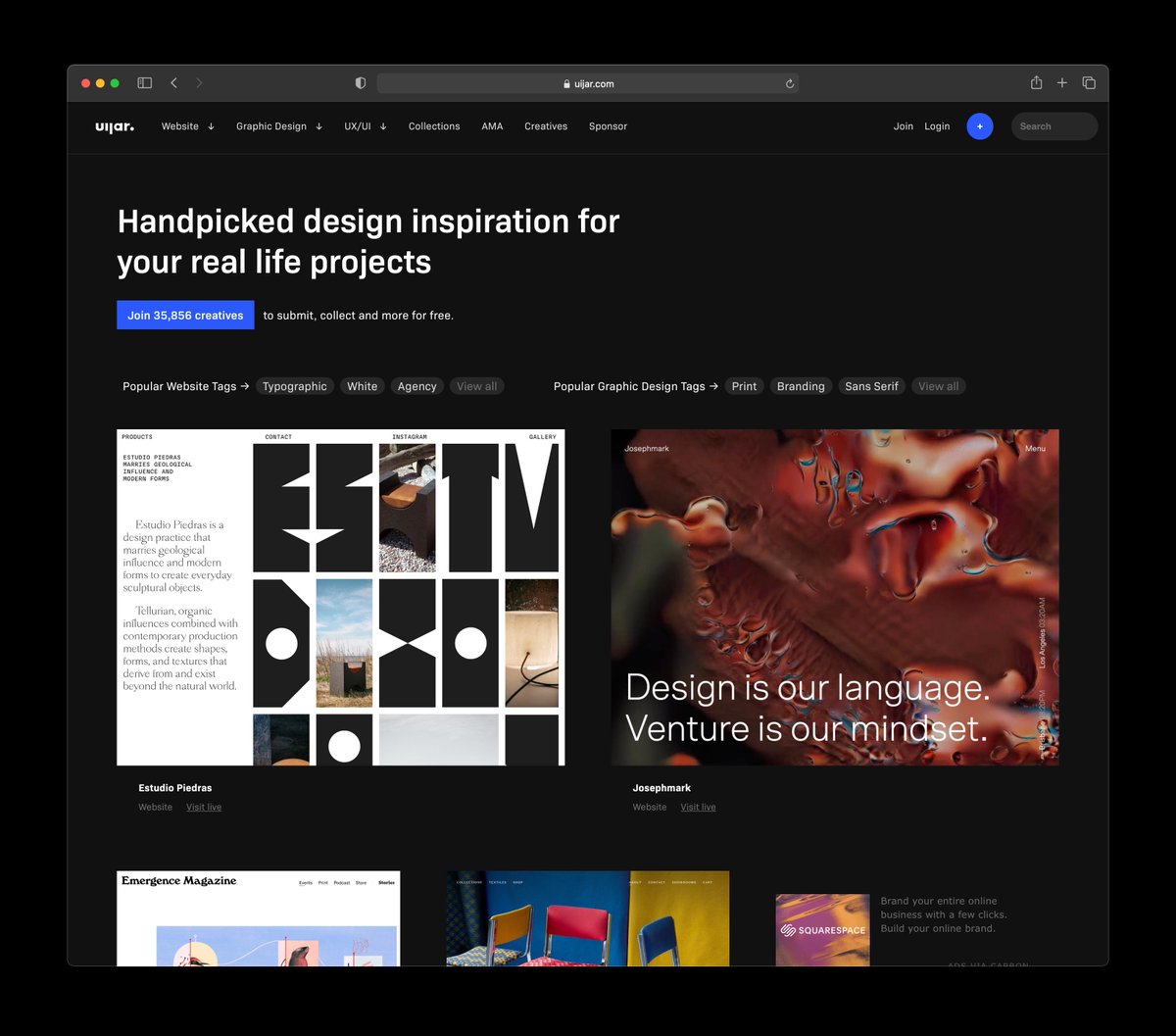Expand the UX/UI dropdown menu
The width and height of the screenshot is (1176, 1036).
pyautogui.click(x=366, y=126)
